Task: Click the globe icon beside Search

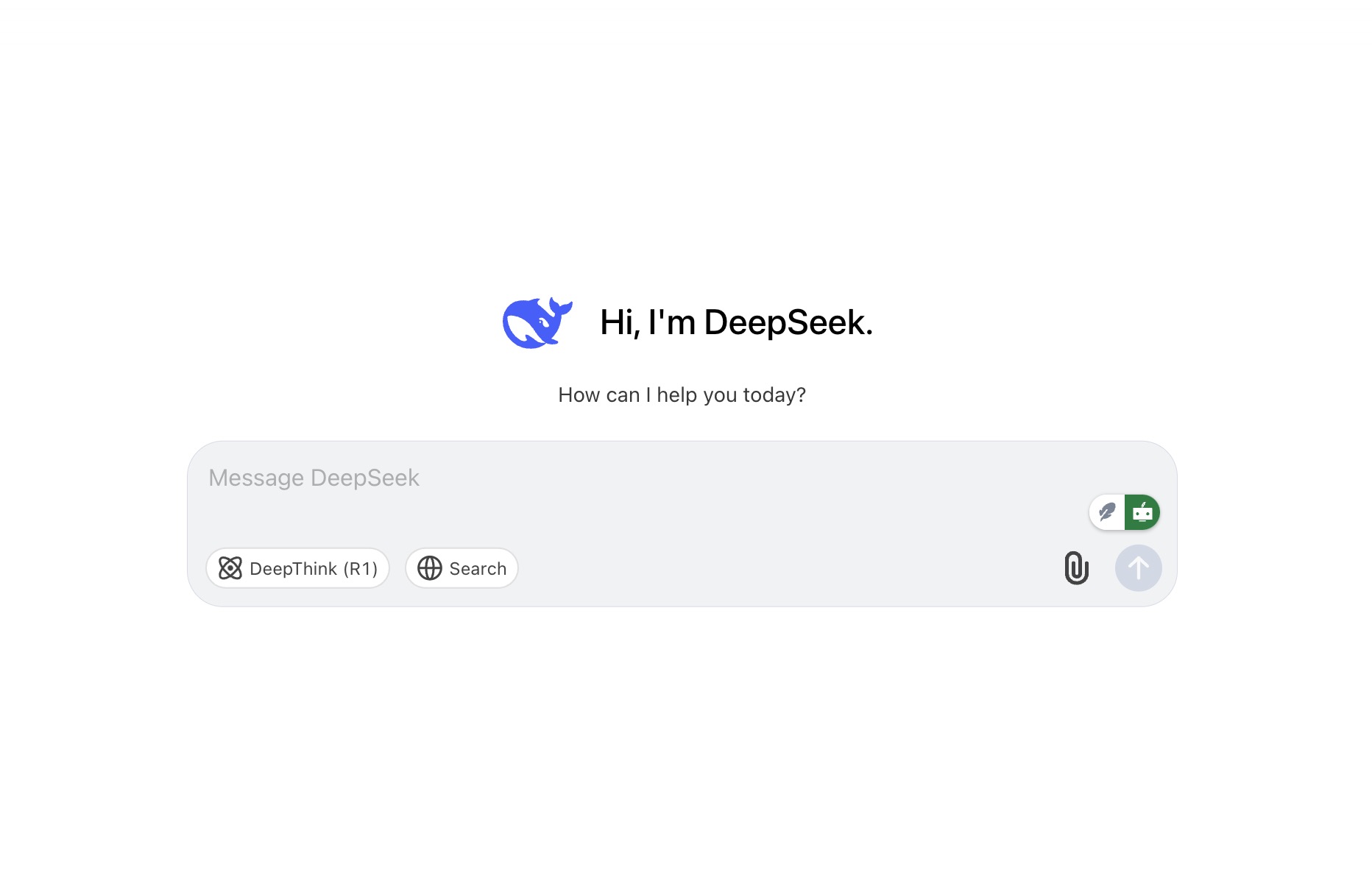Action: click(x=430, y=568)
